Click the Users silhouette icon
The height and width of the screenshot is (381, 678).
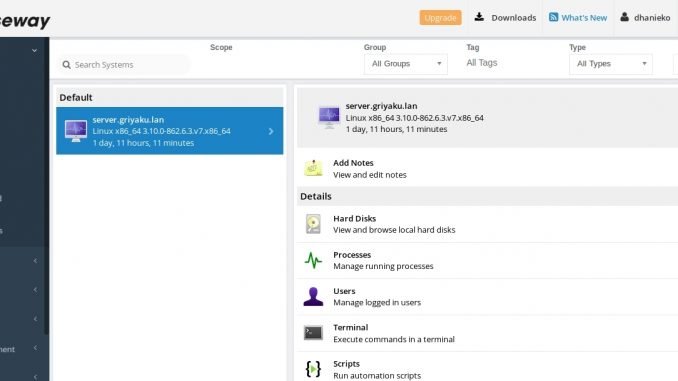click(313, 297)
